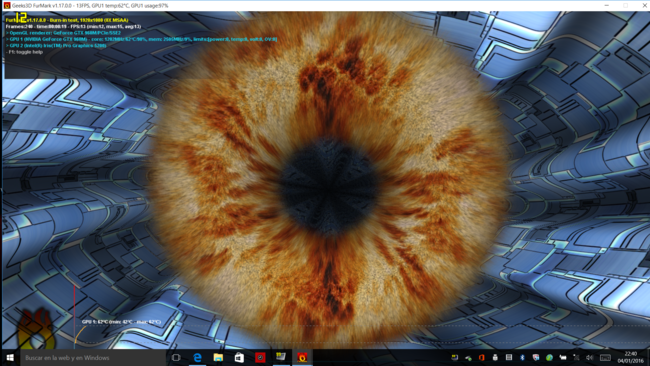Image resolution: width=650 pixels, height=366 pixels.
Task: Click the 'F1: toggle help' overlay text
Action: pyautogui.click(x=25, y=52)
